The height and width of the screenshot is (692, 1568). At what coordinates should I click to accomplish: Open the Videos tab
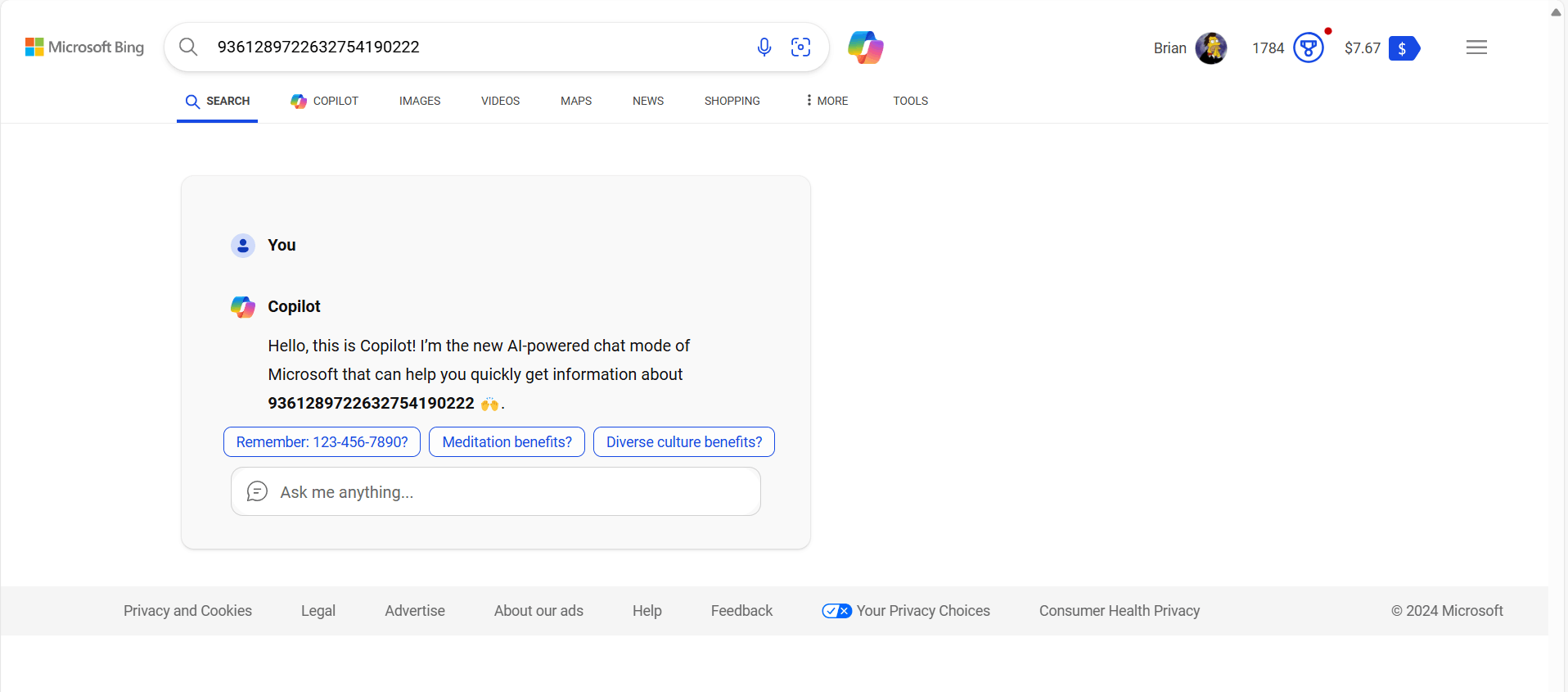click(500, 101)
